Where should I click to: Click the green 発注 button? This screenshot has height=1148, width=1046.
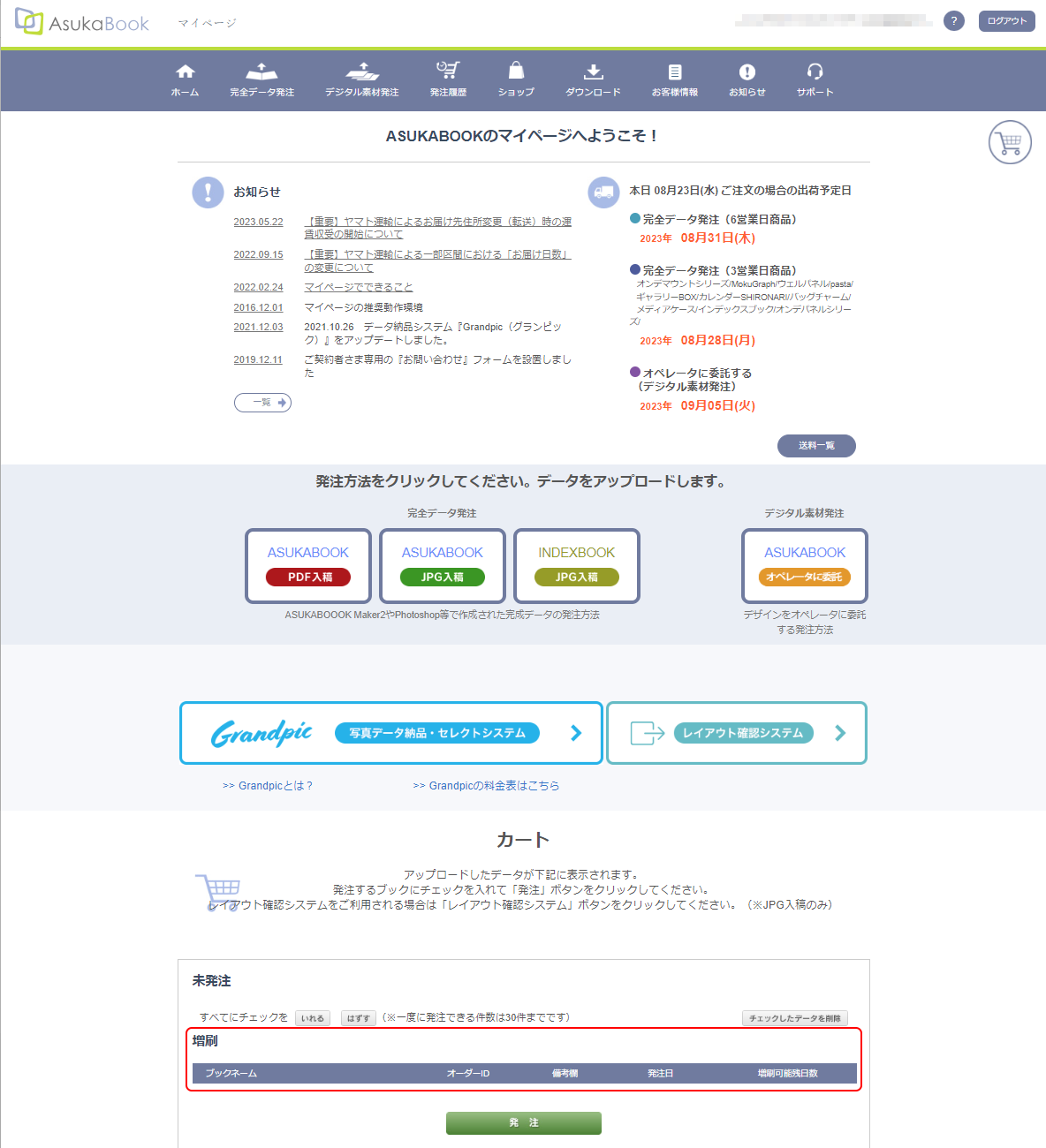point(524,1122)
